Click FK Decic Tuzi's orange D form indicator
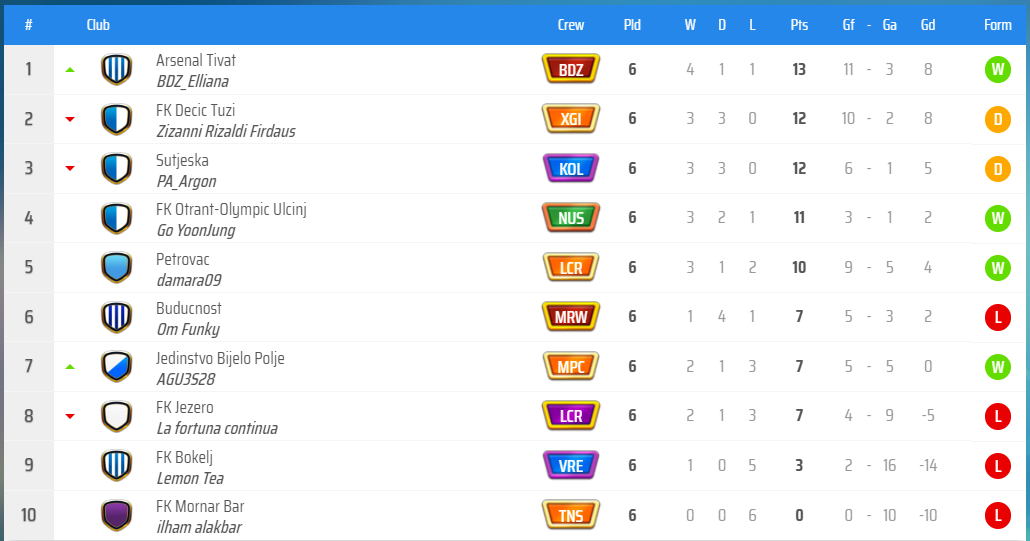 (997, 120)
